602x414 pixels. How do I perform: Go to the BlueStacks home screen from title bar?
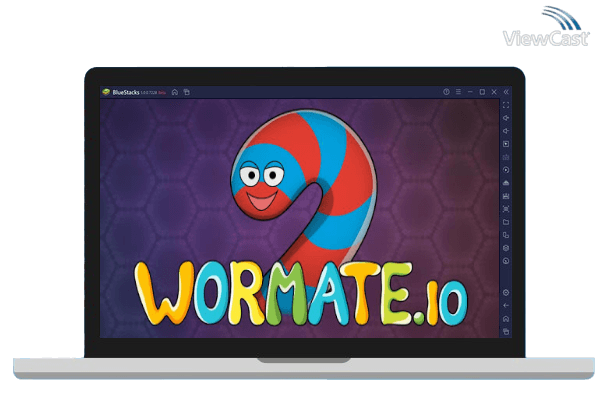point(175,92)
